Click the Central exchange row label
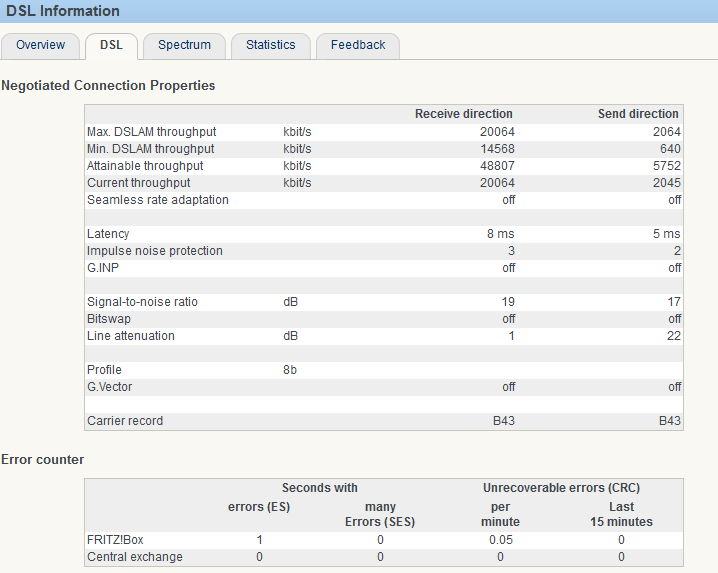 (135, 557)
